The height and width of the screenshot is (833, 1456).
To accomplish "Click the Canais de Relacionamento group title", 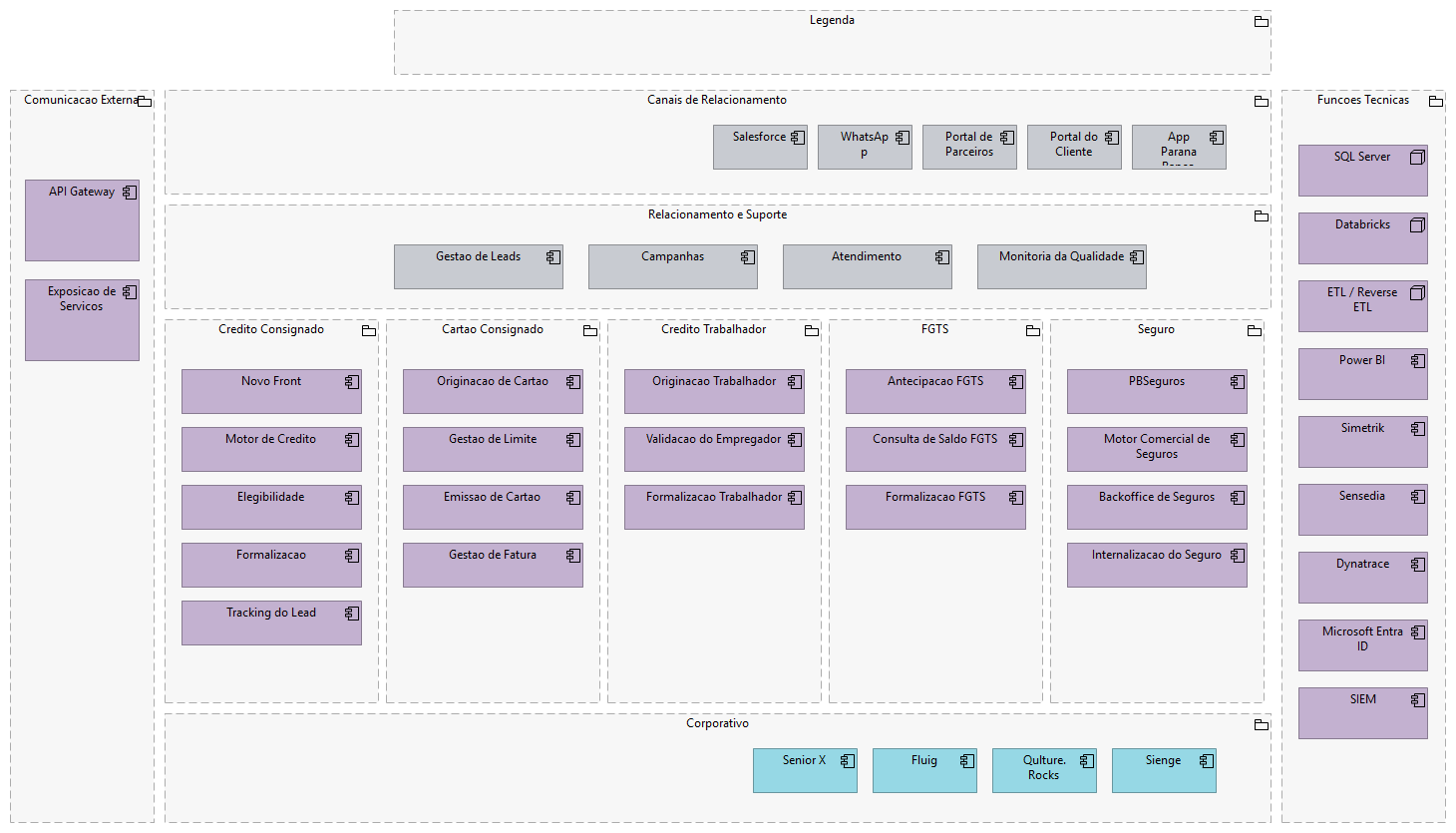I will [x=717, y=100].
